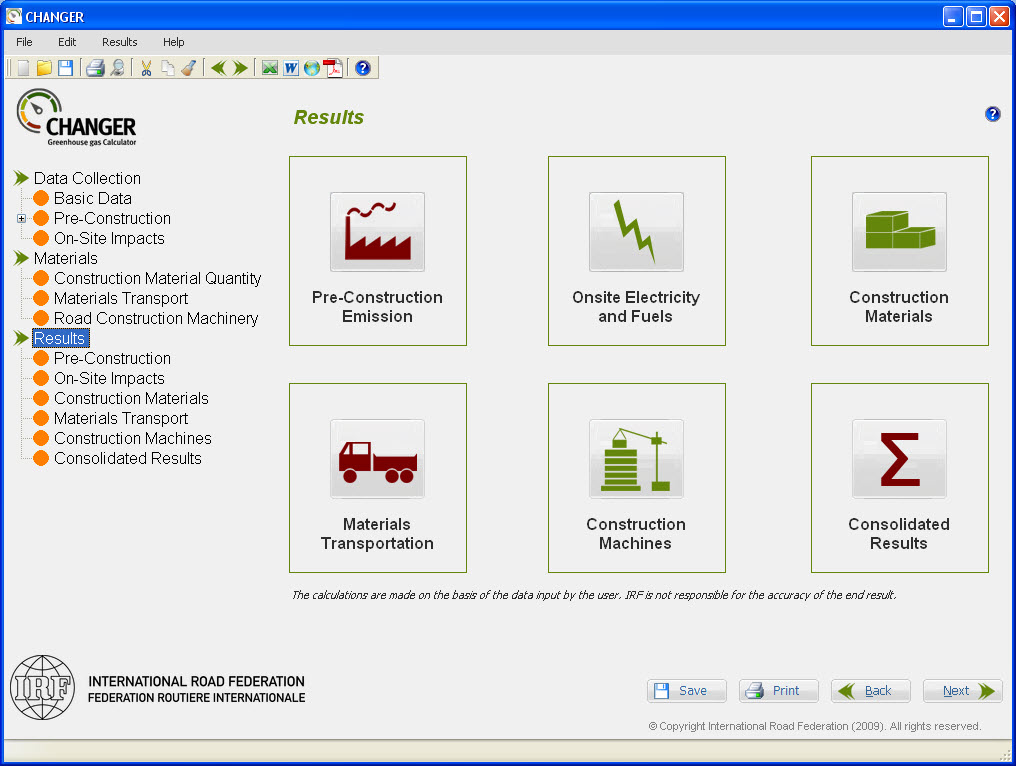Click the globe web icon in toolbar
Viewport: 1016px width, 766px height.
pyautogui.click(x=312, y=68)
